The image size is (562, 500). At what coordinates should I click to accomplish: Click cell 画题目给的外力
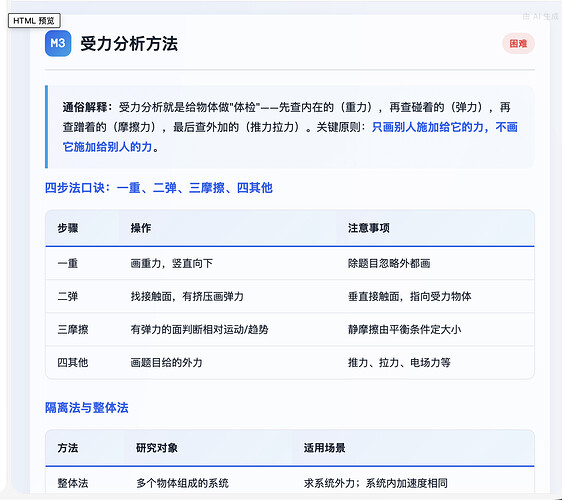(167, 362)
